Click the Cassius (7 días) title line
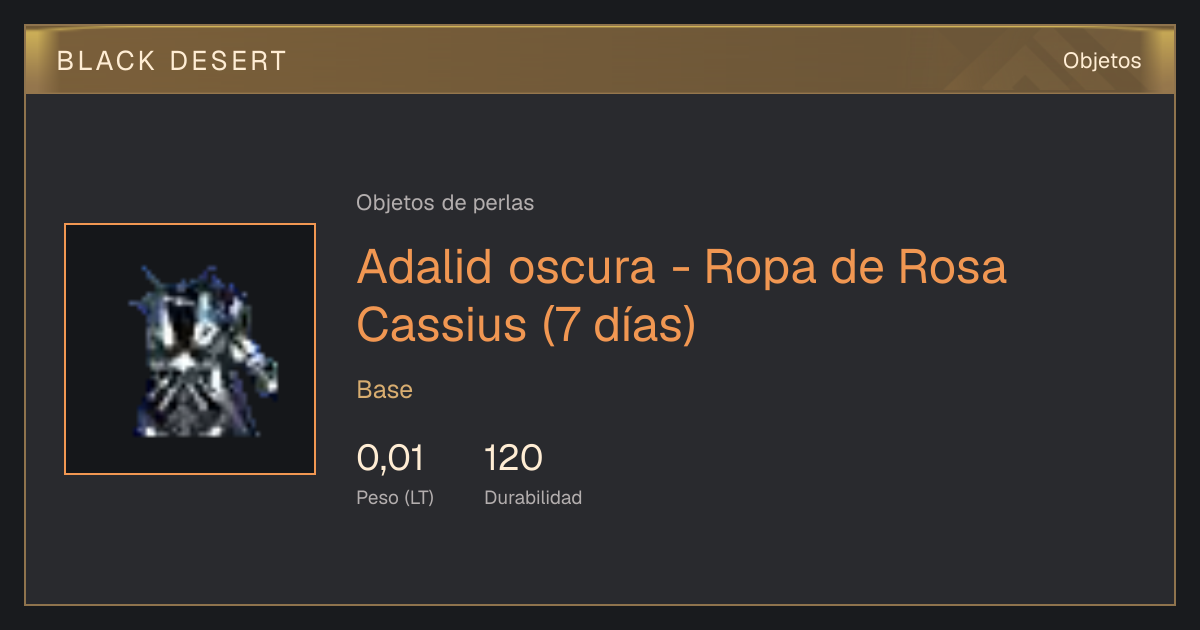Viewport: 1200px width, 630px height. tap(525, 325)
